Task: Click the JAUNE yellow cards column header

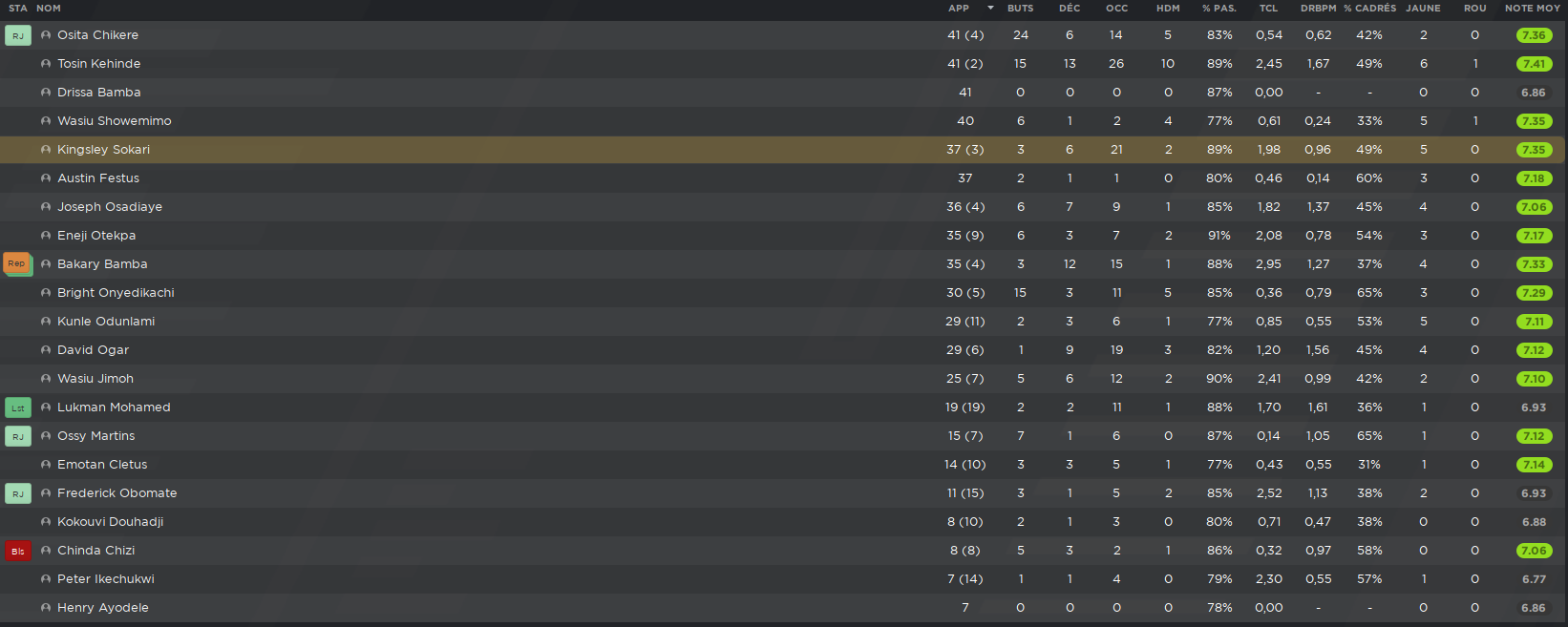Action: click(x=1423, y=8)
